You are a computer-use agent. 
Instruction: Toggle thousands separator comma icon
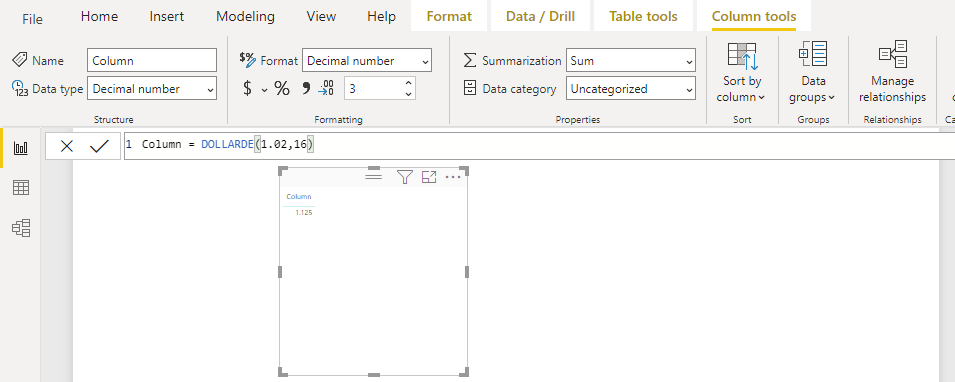(306, 88)
